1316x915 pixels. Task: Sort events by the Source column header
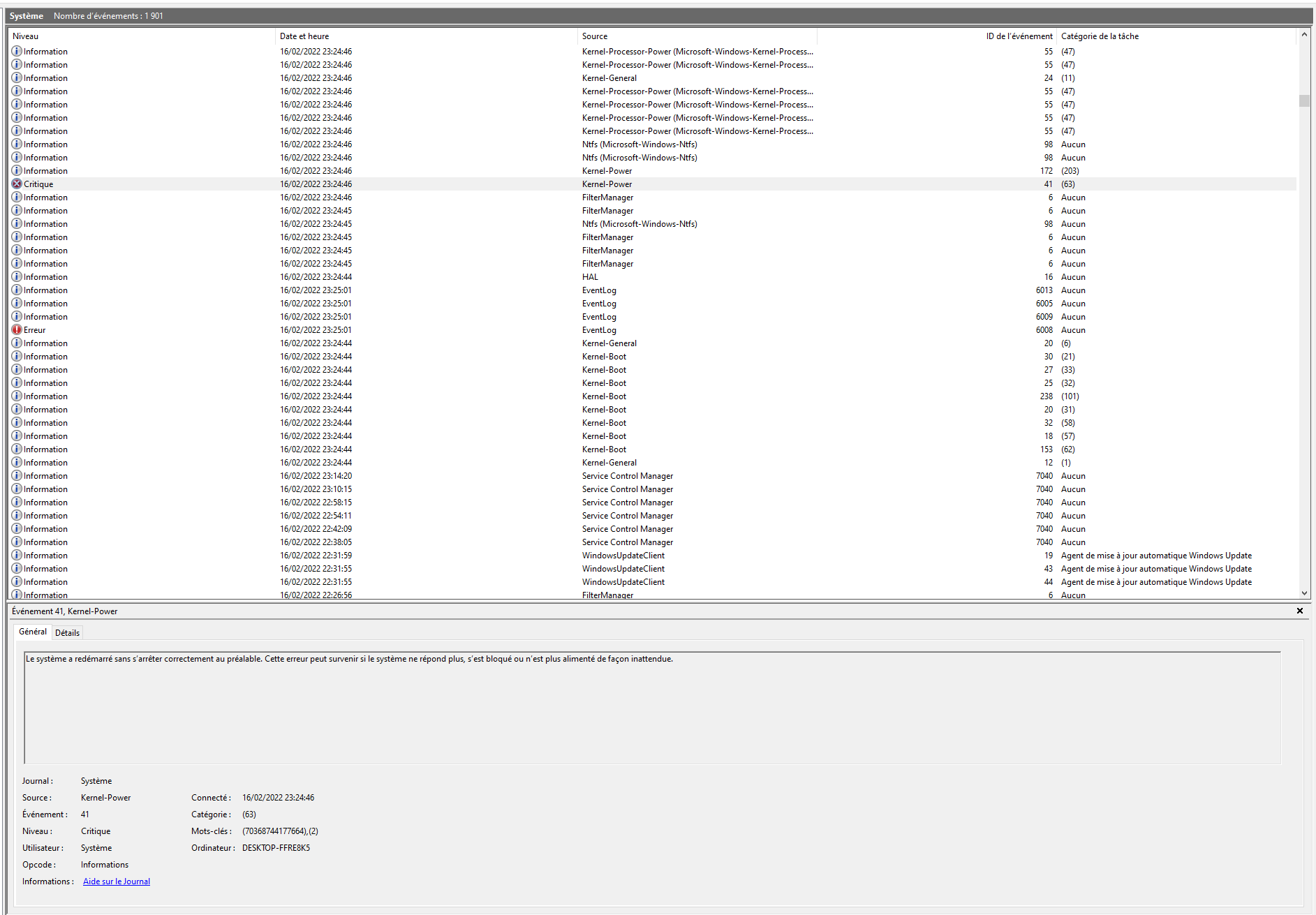click(595, 36)
